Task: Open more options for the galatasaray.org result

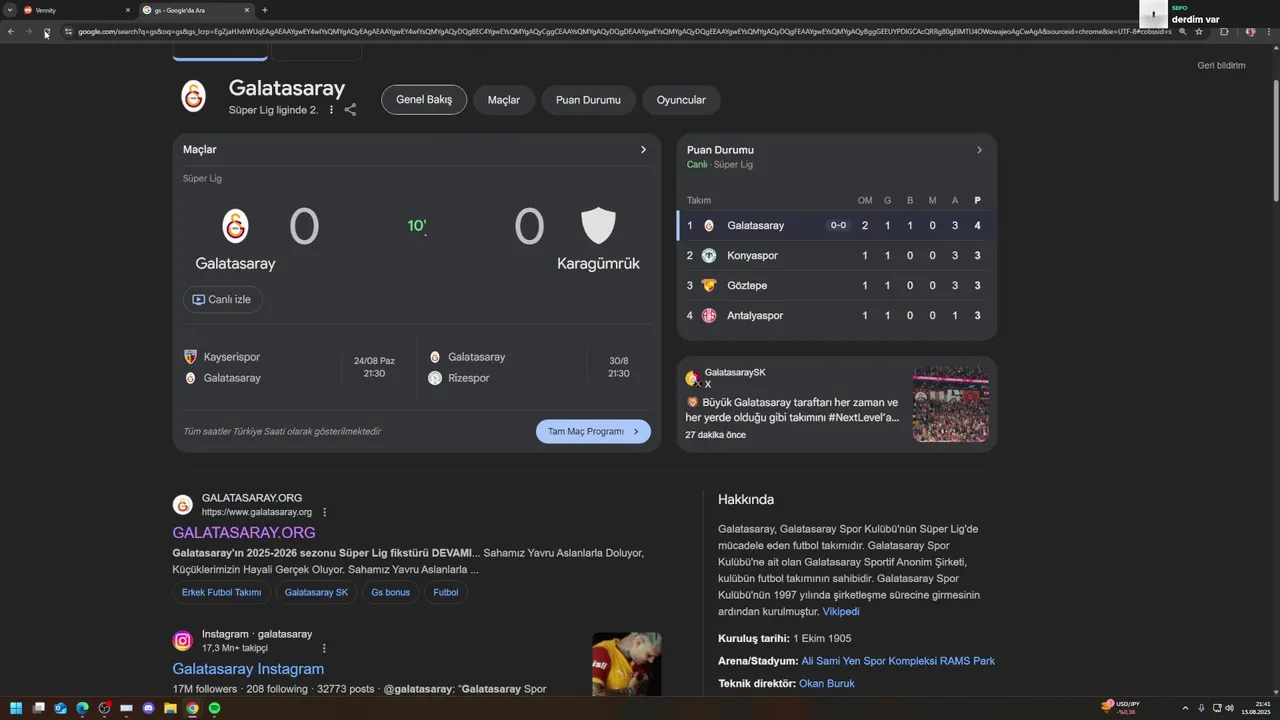Action: (324, 512)
